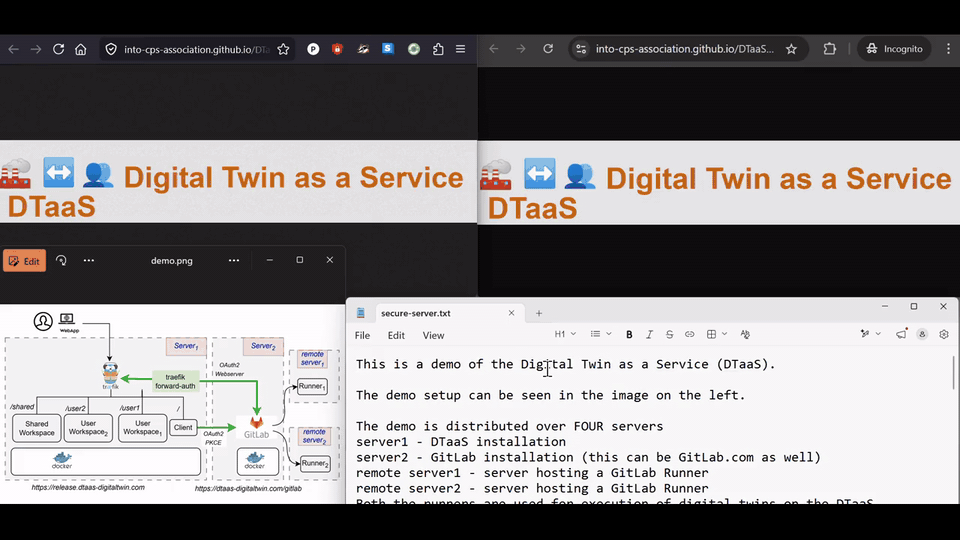The image size is (960, 540).
Task: Click the Digital Twin as a Service heading in Firefox
Action: click(236, 192)
